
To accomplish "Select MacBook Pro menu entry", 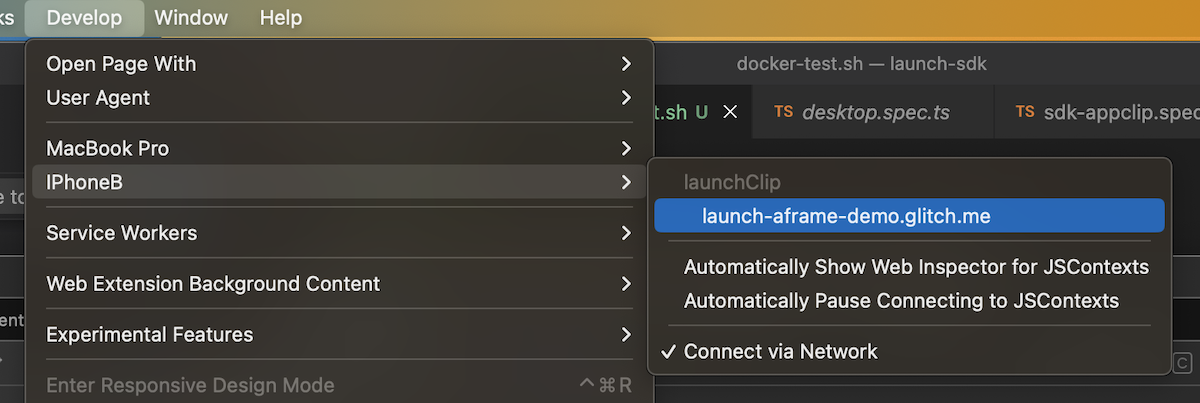I will click(340, 148).
